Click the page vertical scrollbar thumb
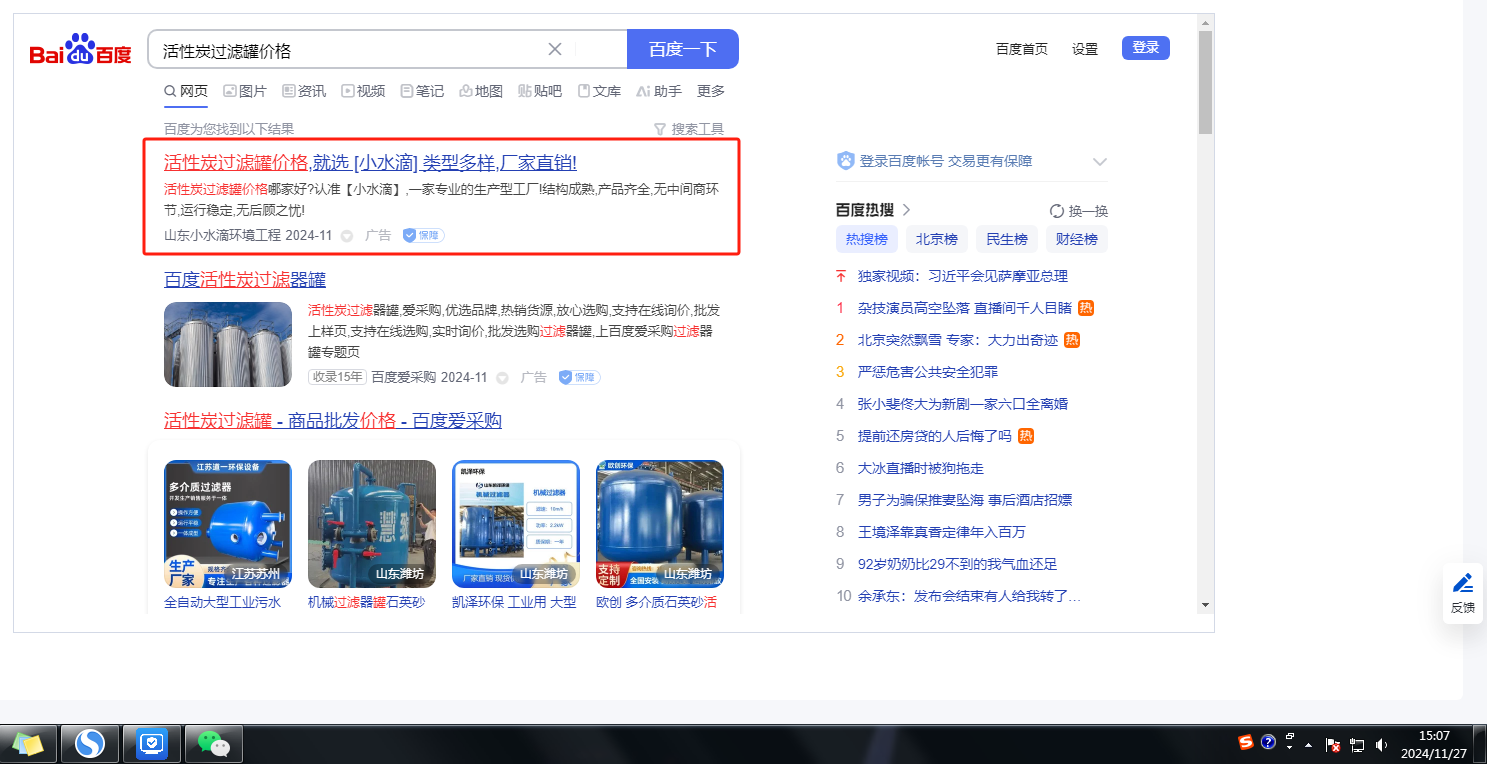1487x764 pixels. [x=1205, y=82]
